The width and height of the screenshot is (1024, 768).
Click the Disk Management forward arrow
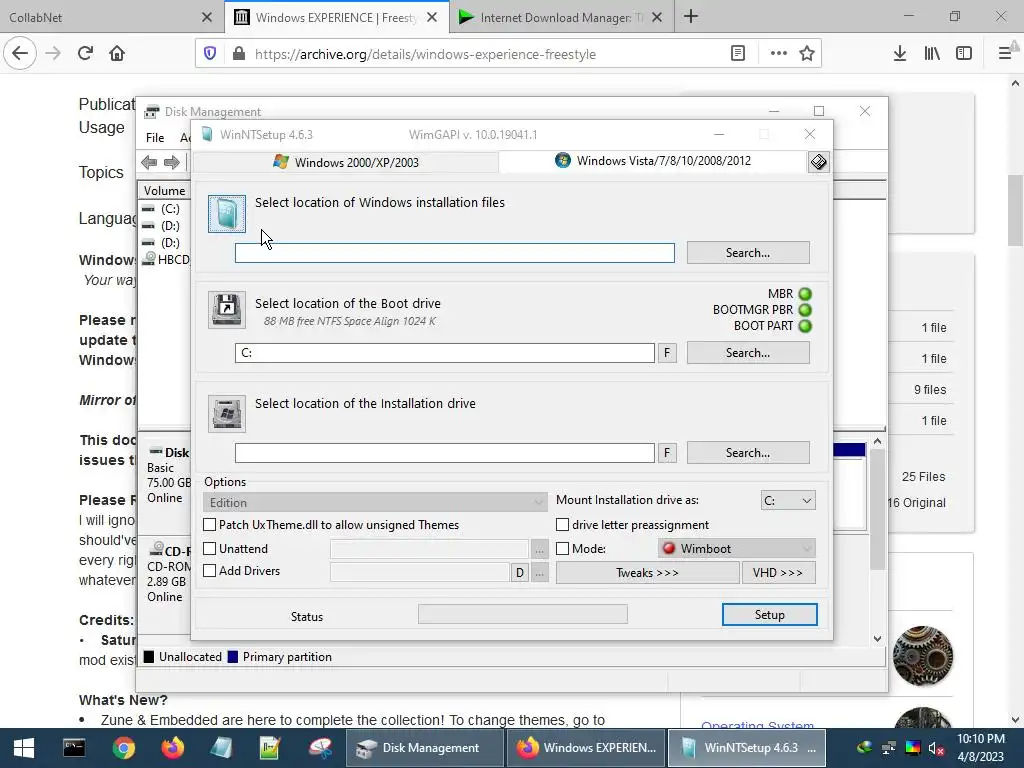[172, 162]
